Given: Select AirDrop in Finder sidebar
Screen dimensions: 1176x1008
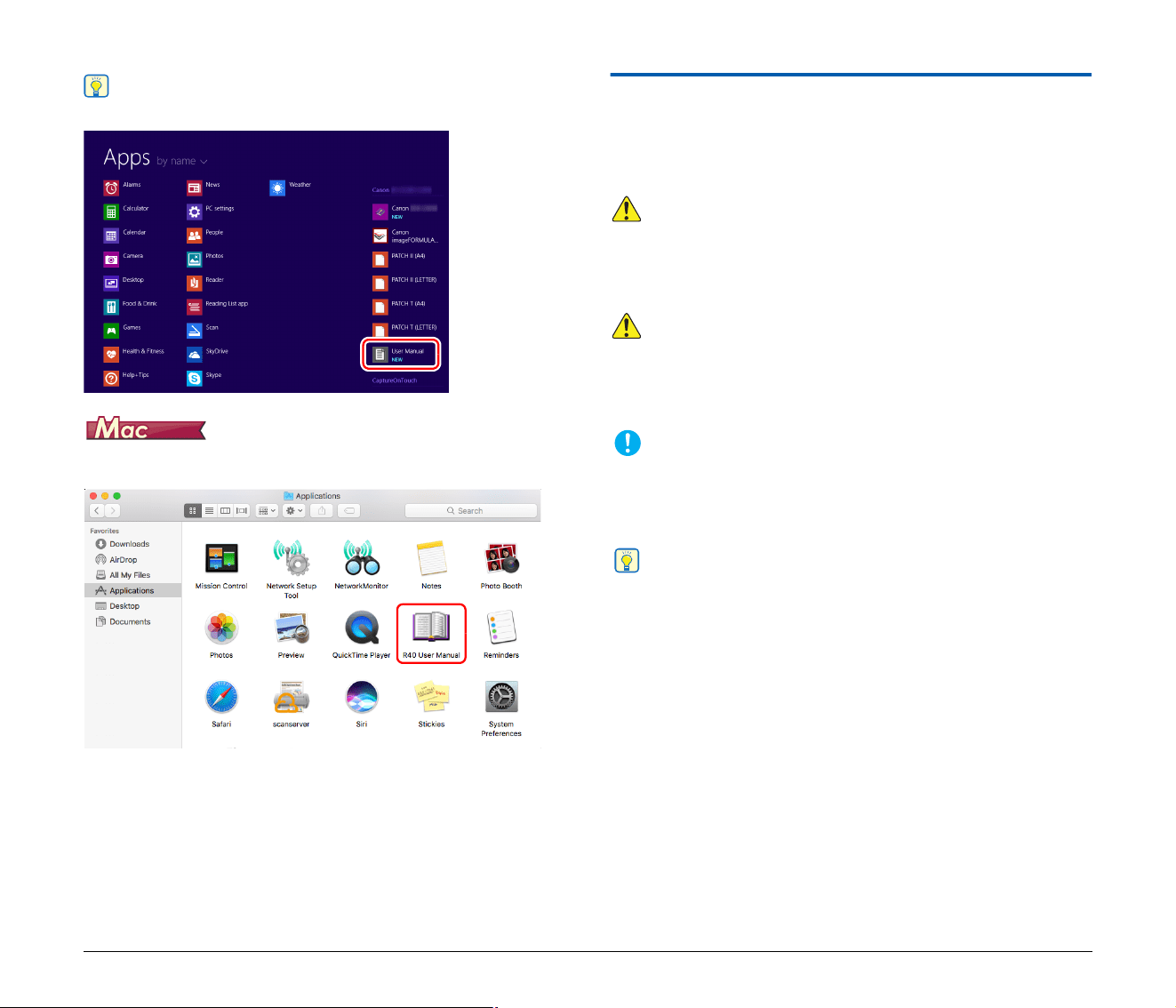Looking at the screenshot, I should point(116,560).
